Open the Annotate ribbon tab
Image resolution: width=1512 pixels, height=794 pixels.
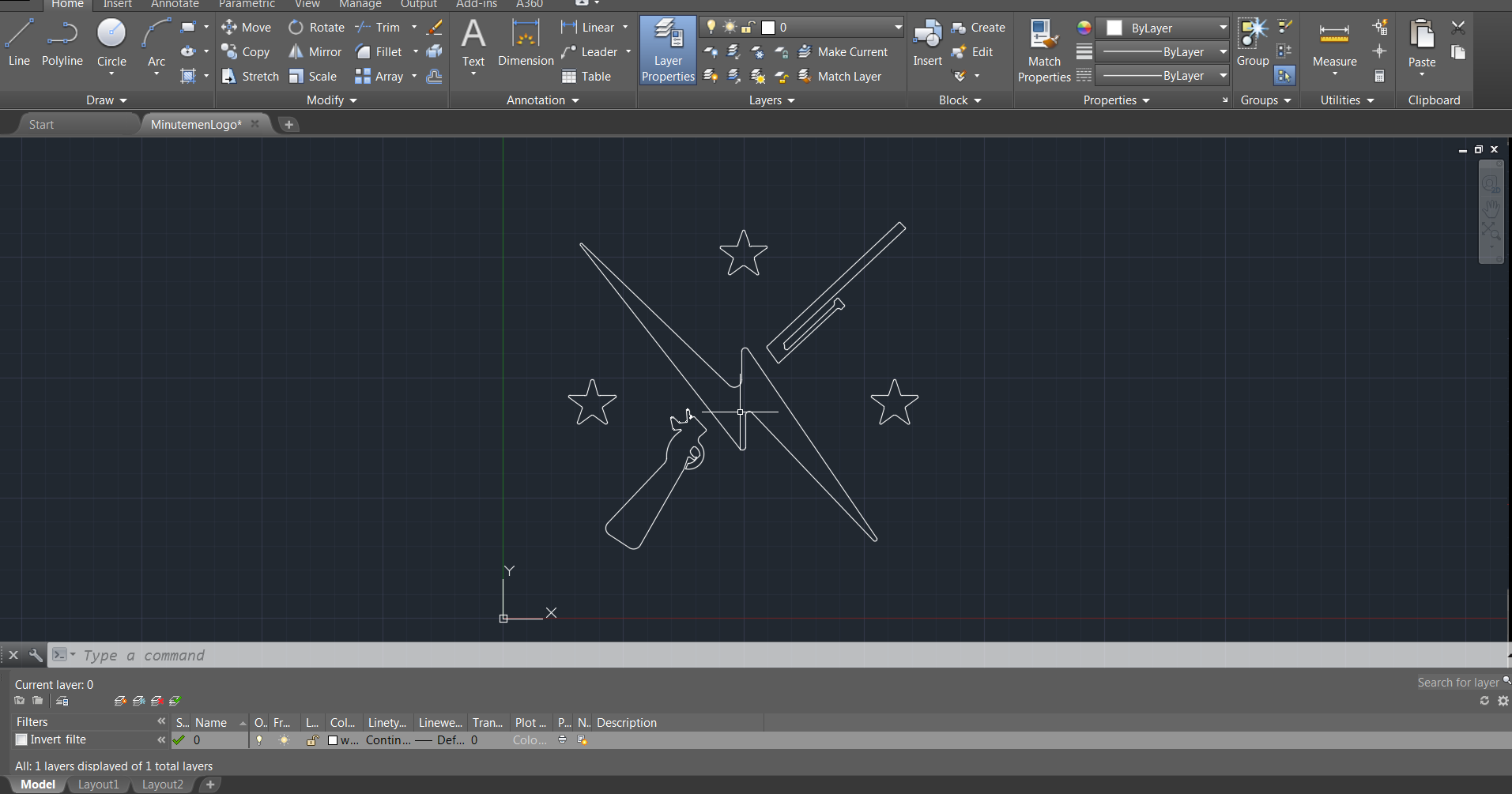175,4
